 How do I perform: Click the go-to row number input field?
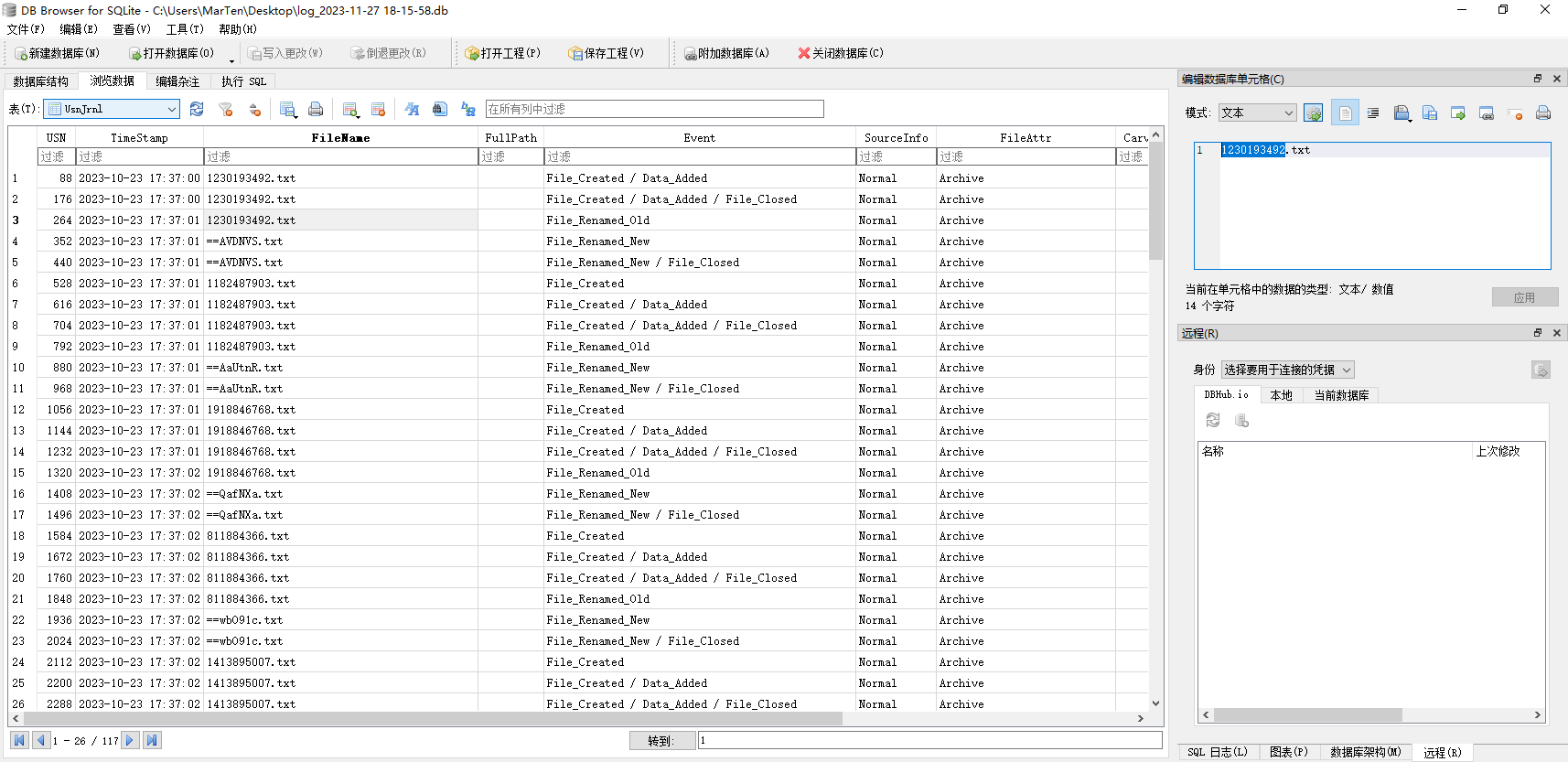930,741
